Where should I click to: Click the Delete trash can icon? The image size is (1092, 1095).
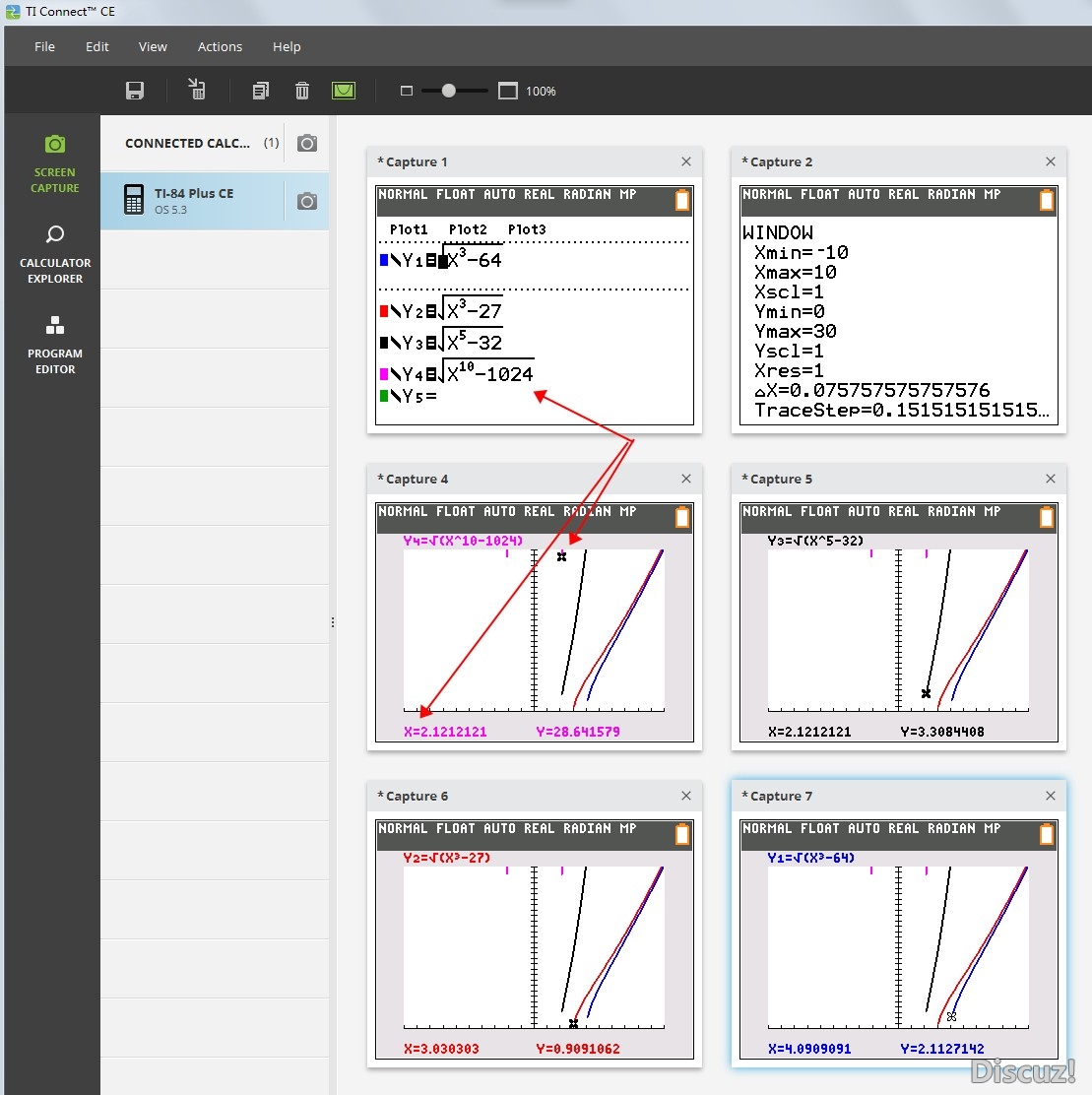pyautogui.click(x=301, y=91)
